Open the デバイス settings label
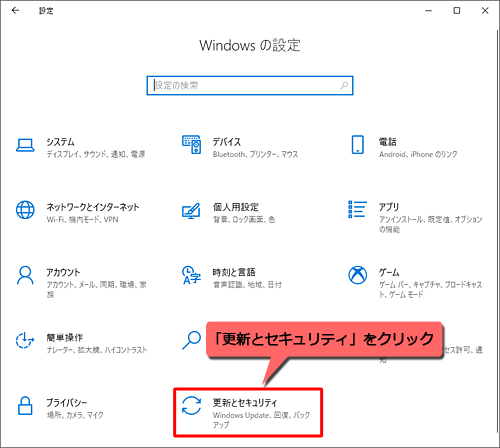Screen dimensions: 500x448 tap(227, 142)
